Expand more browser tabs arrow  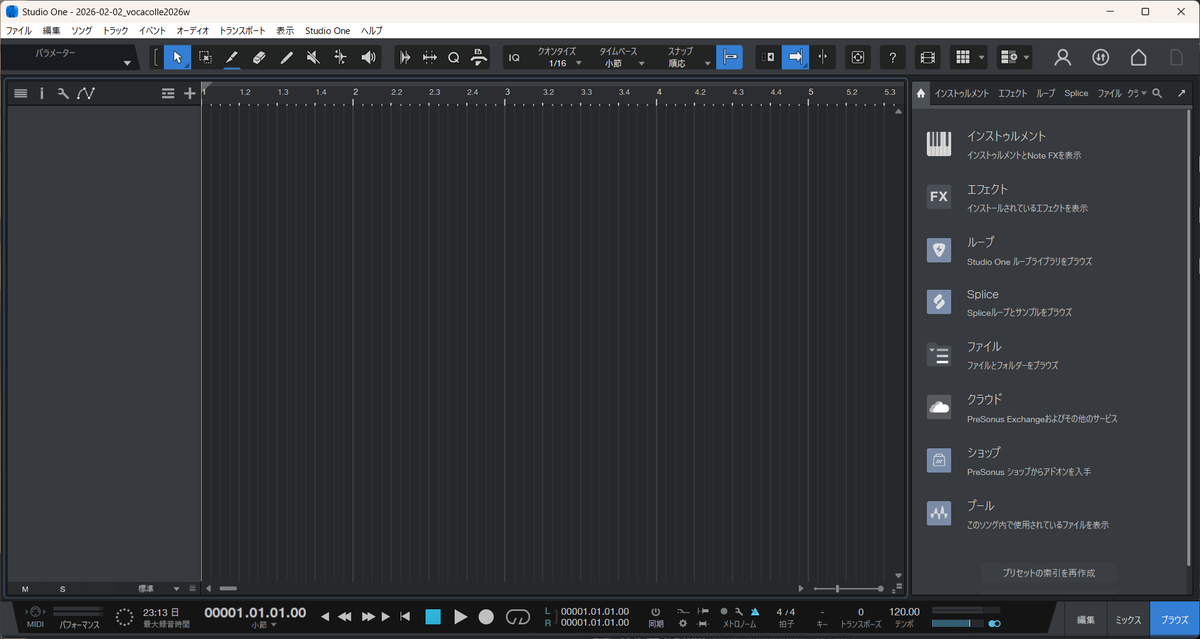1143,93
